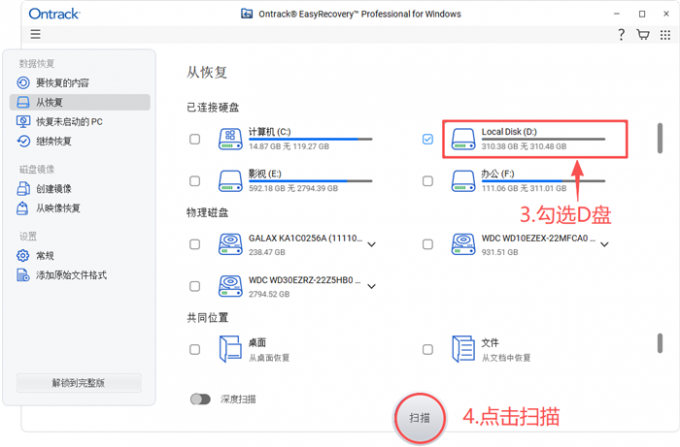Screen dimensions: 680x447
Task: Click the 从桌面恢复 description text
Action: (x=269, y=358)
